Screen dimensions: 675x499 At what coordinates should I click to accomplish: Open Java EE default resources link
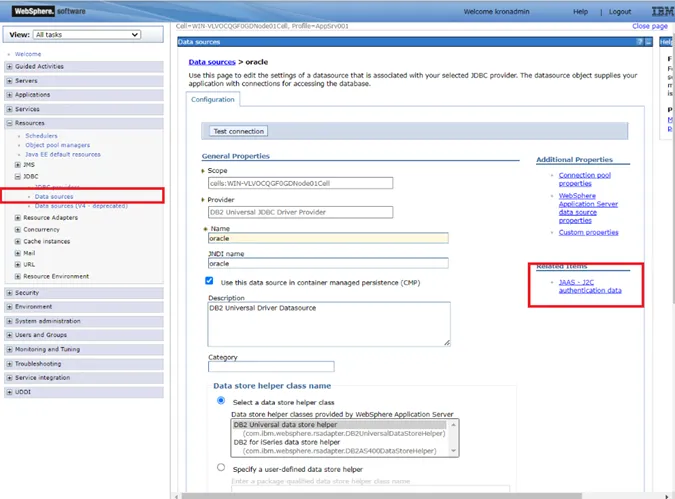point(63,155)
